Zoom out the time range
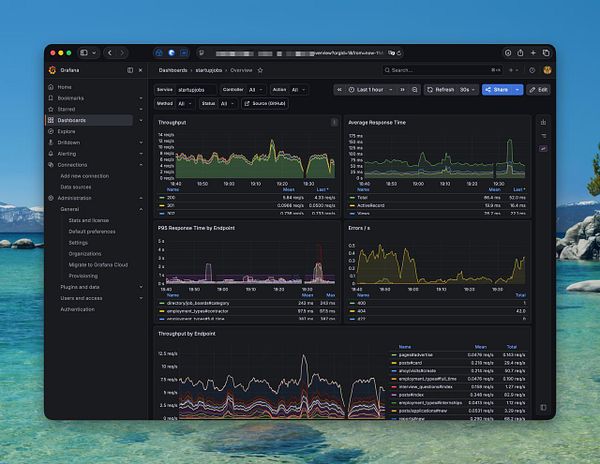The height and width of the screenshot is (464, 600). coord(414,90)
